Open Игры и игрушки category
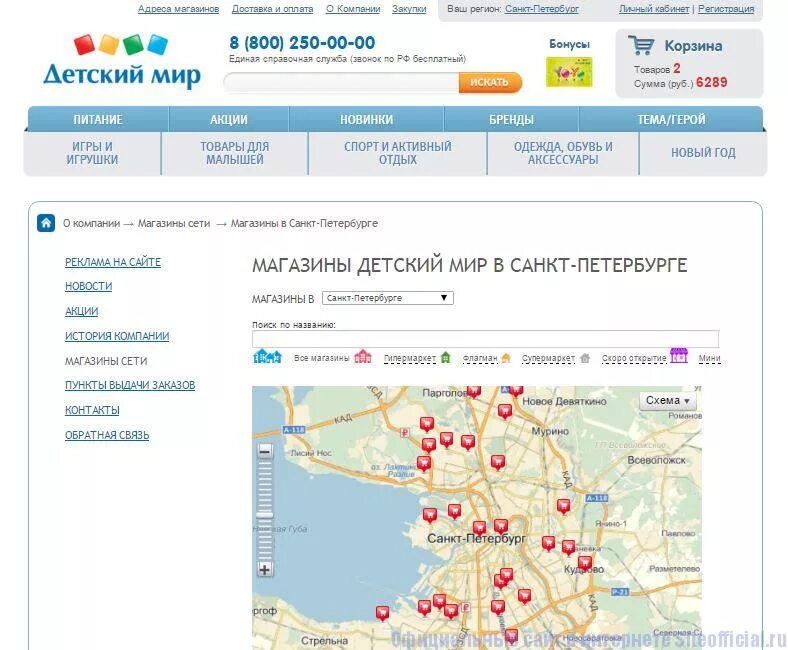Screen dimensions: 788x650 coord(92,153)
